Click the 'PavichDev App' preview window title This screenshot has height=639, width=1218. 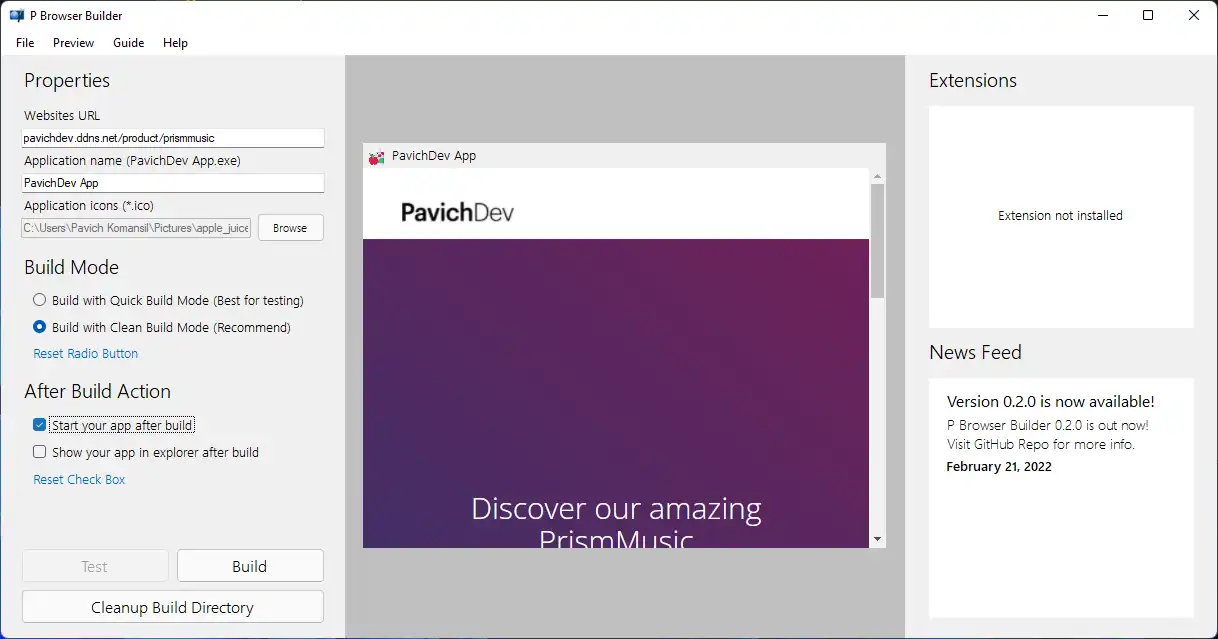coord(434,156)
